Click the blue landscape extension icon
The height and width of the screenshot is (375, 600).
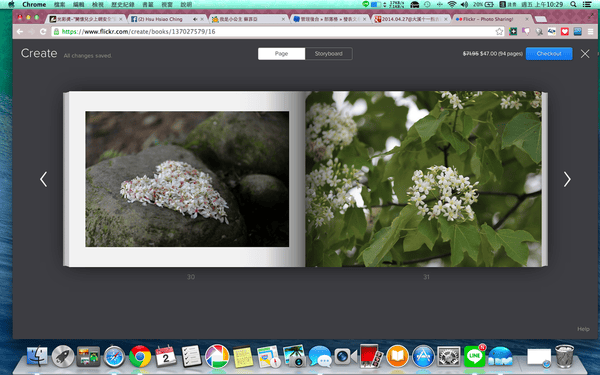[578, 32]
